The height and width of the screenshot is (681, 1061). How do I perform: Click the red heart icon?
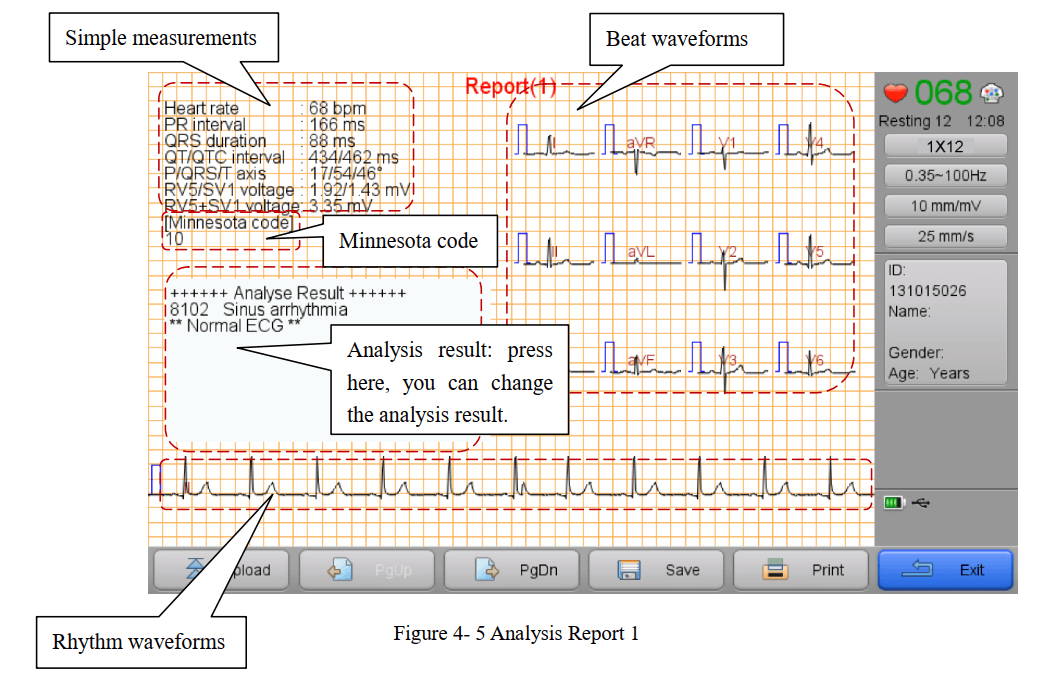click(x=895, y=93)
